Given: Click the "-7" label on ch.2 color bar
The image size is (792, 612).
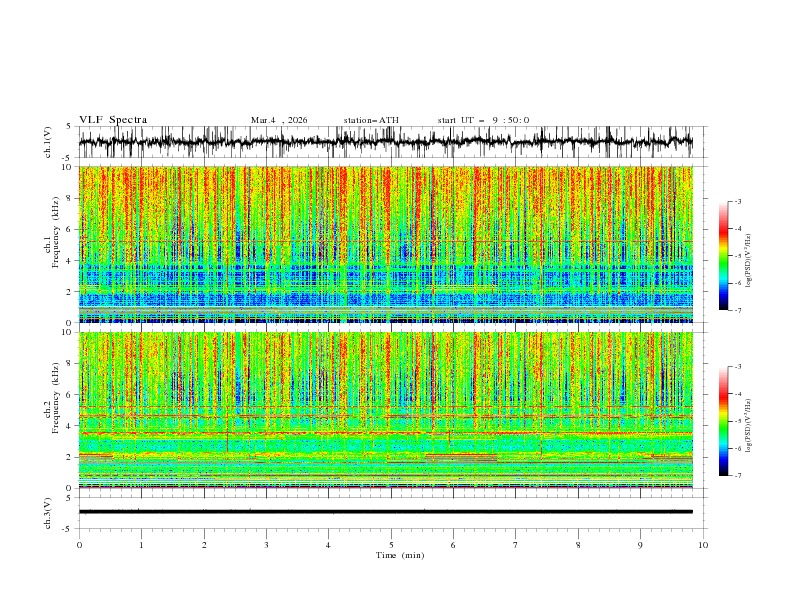Looking at the screenshot, I should pos(737,476).
